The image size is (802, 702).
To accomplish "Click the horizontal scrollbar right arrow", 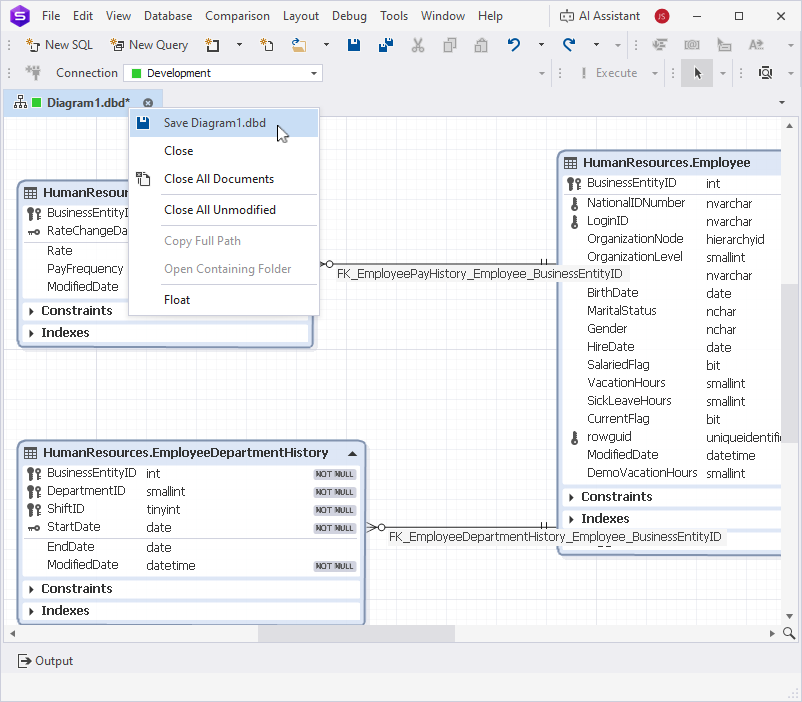I will click(x=772, y=633).
